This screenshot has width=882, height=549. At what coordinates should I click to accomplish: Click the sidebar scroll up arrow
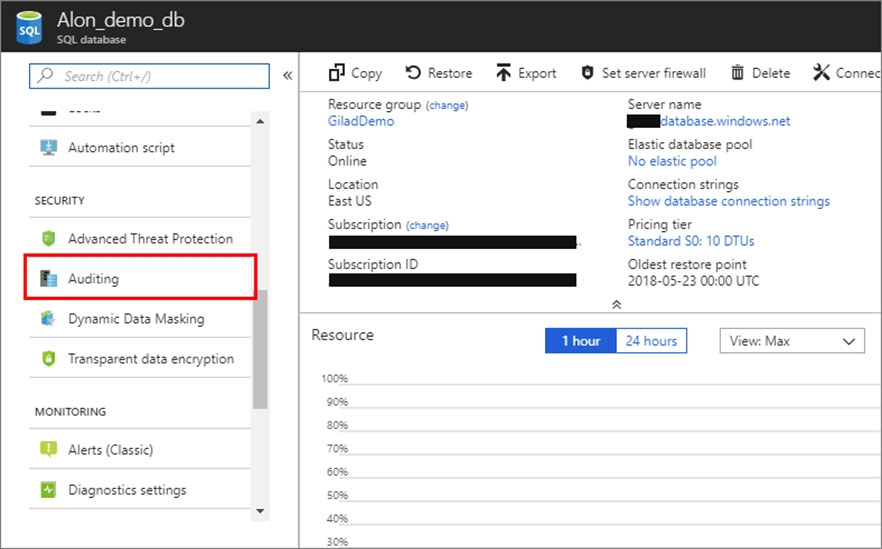pyautogui.click(x=260, y=121)
